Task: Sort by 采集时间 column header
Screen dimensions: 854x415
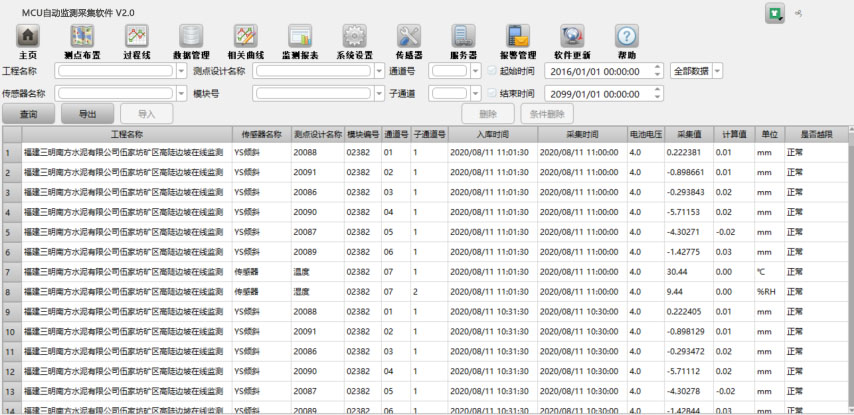Action: click(582, 134)
